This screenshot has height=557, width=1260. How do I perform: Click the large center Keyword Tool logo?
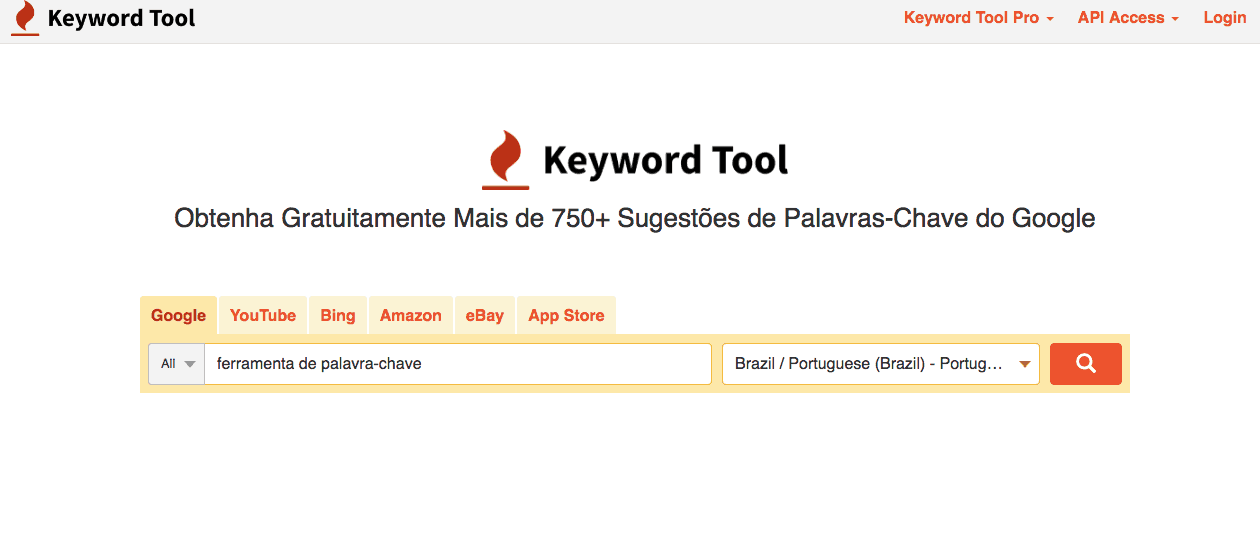pos(635,160)
